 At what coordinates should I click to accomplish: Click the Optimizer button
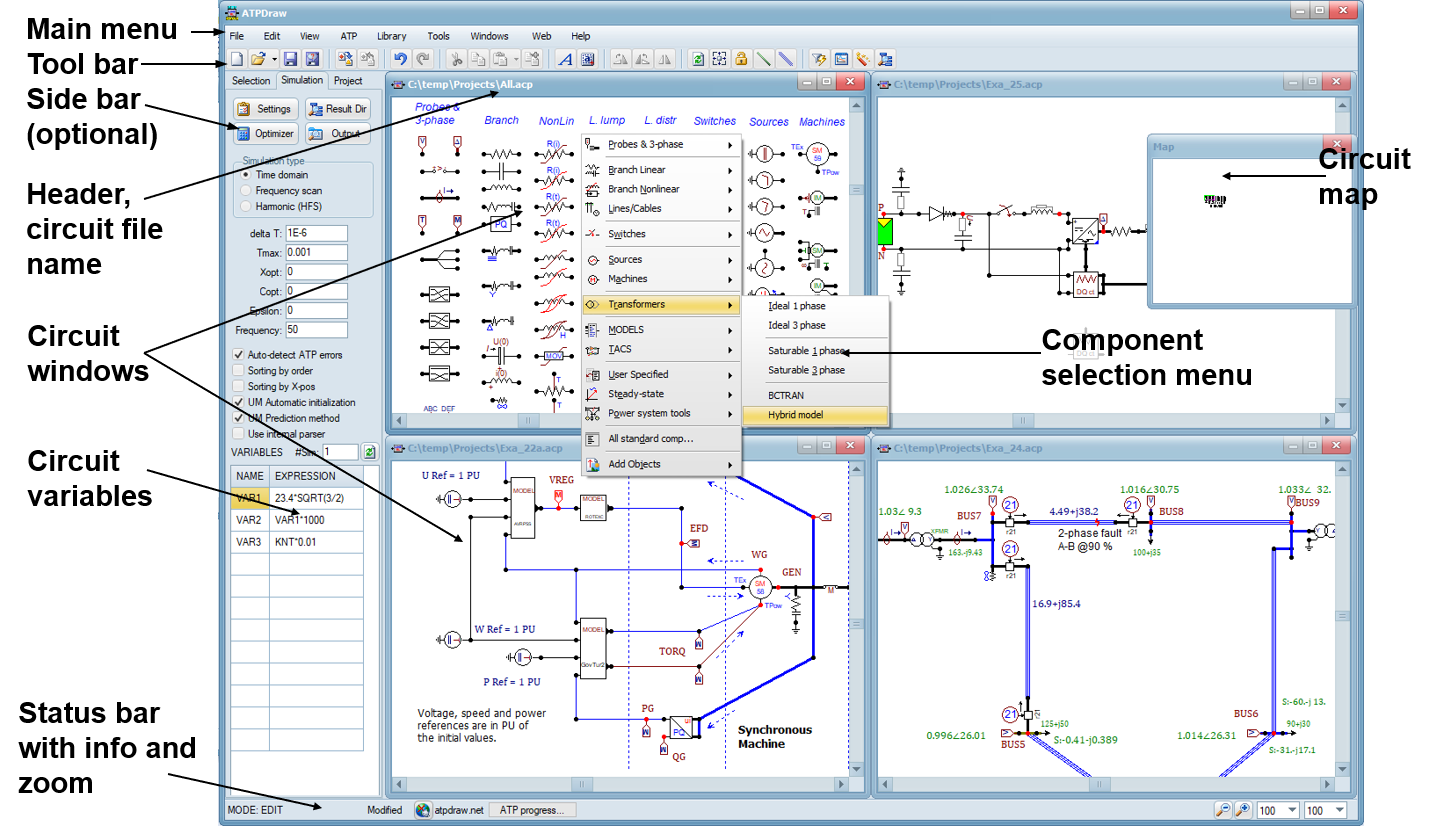click(265, 133)
